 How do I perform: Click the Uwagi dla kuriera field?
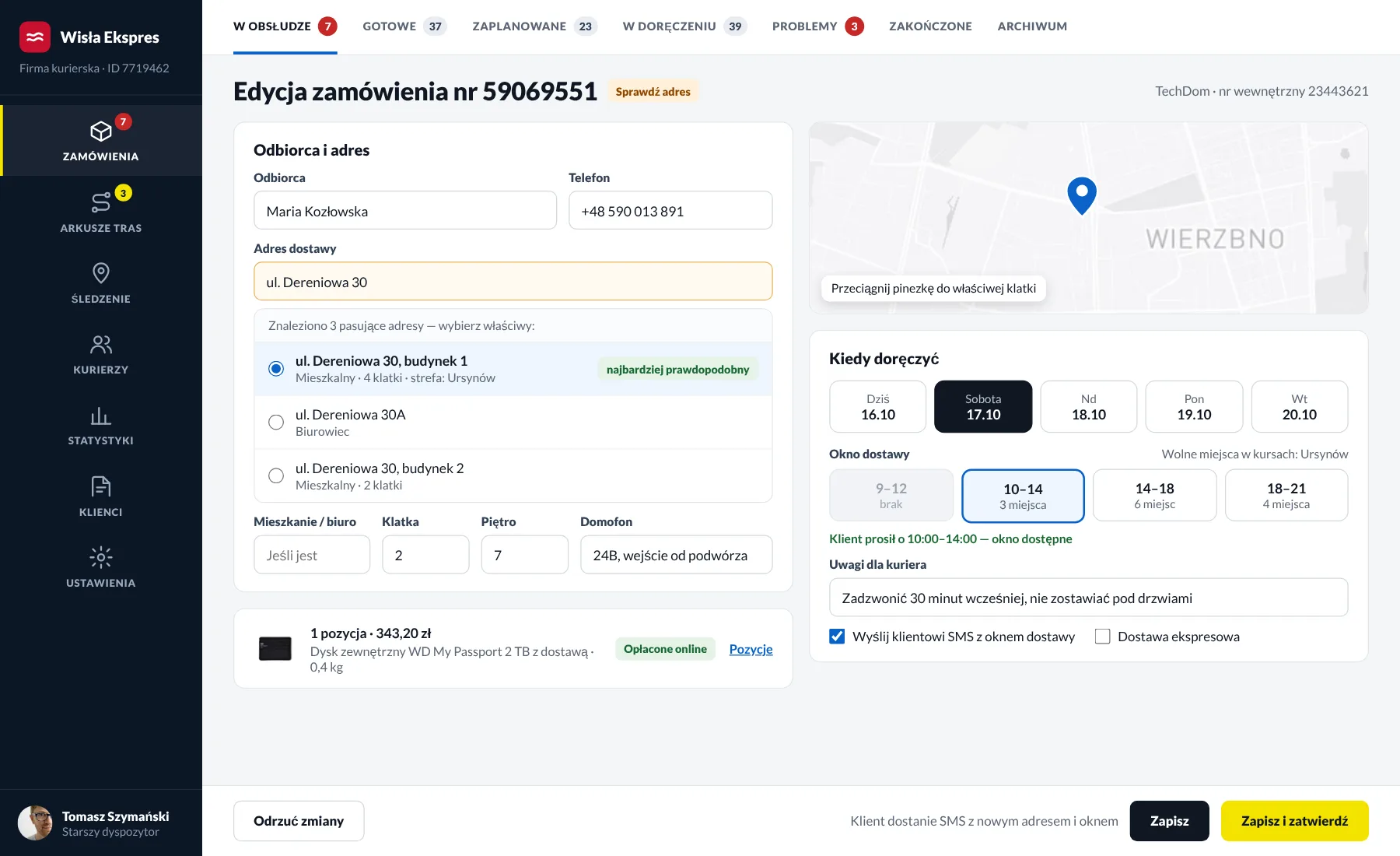click(x=1089, y=598)
